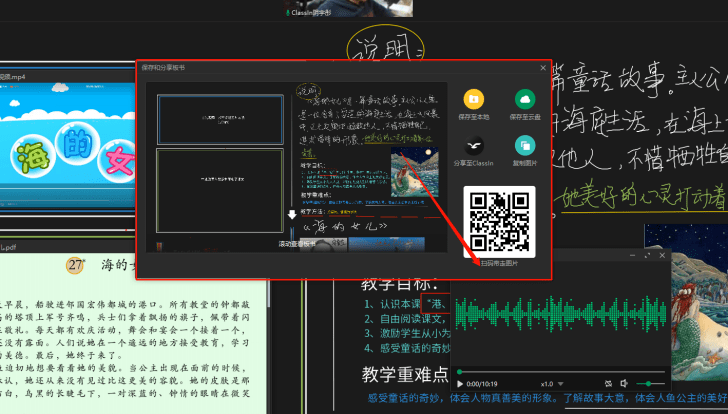Click the audio waveform display
Image resolution: width=728 pixels, height=414 pixels.
(561, 315)
